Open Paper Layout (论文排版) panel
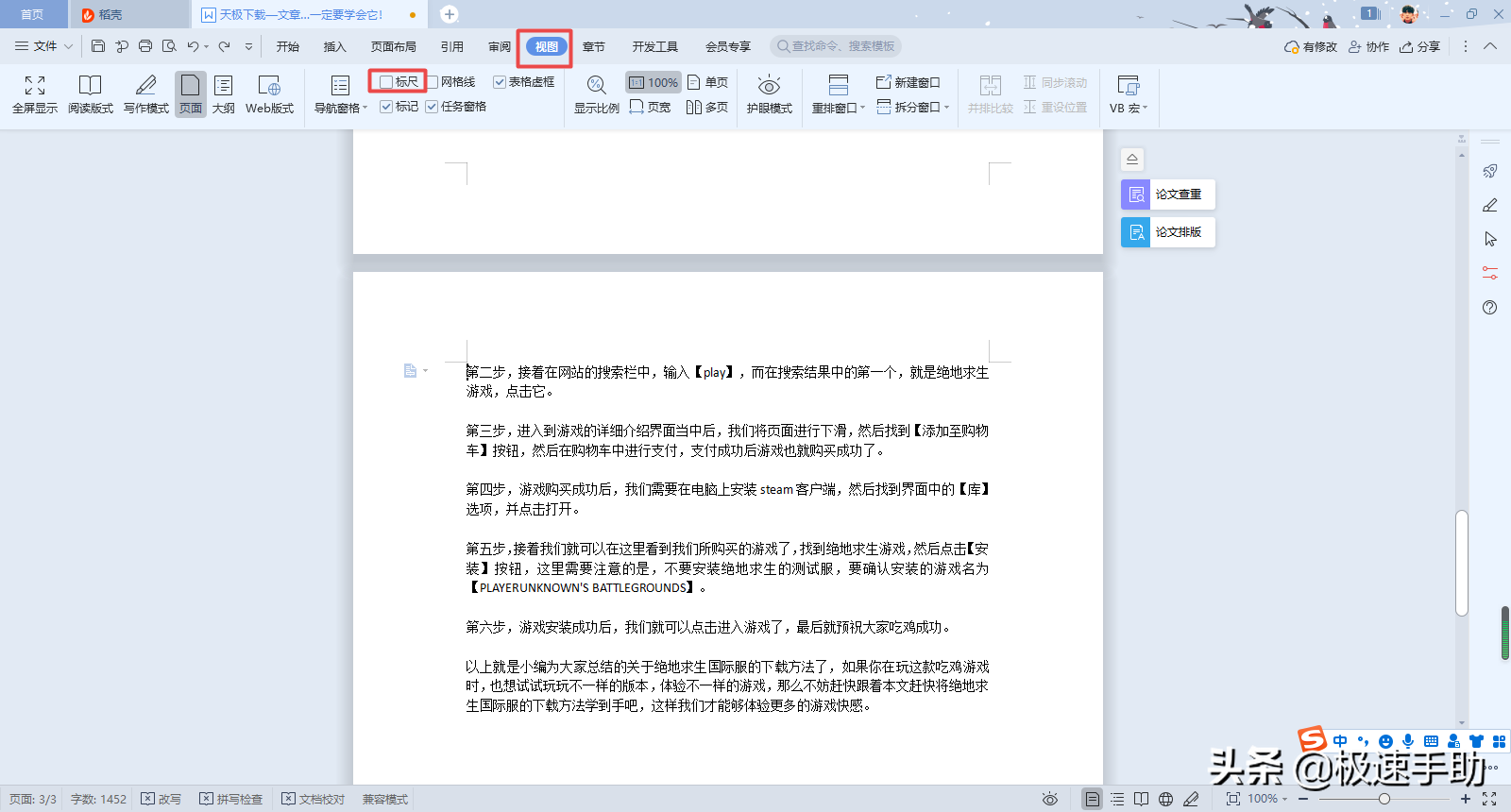The height and width of the screenshot is (812, 1511). (1167, 232)
